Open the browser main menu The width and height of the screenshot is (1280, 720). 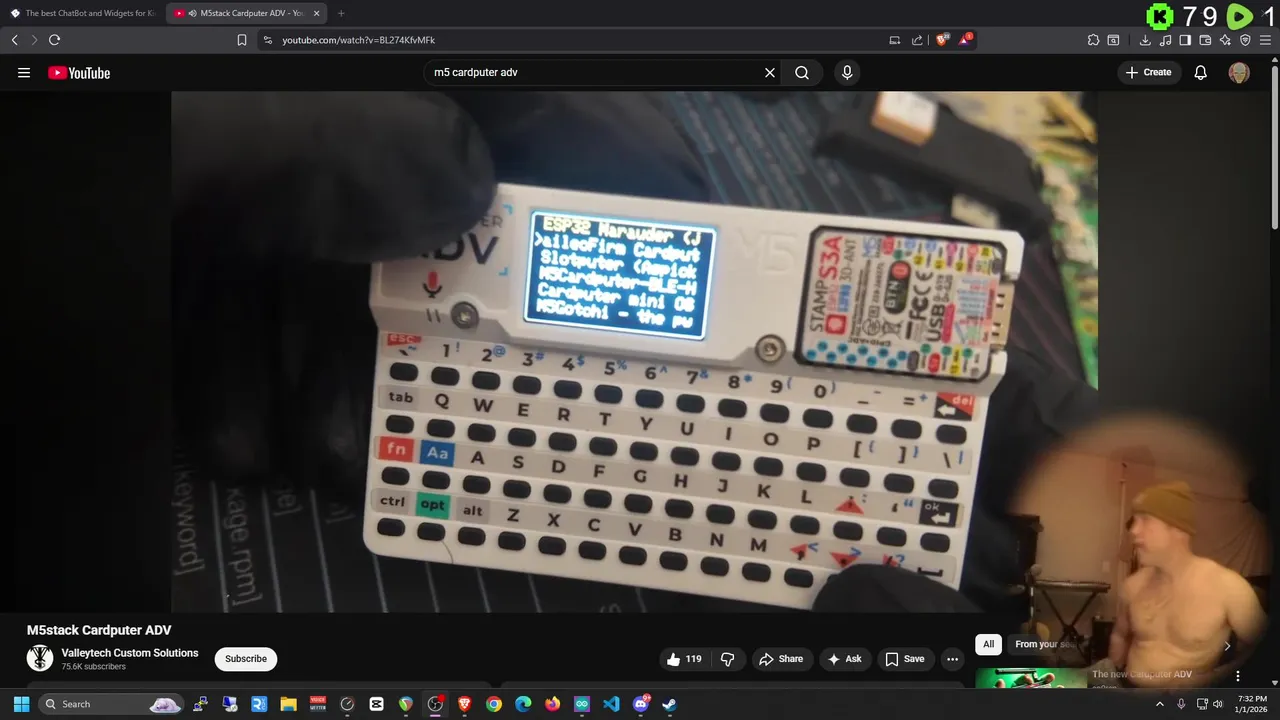tap(1265, 40)
